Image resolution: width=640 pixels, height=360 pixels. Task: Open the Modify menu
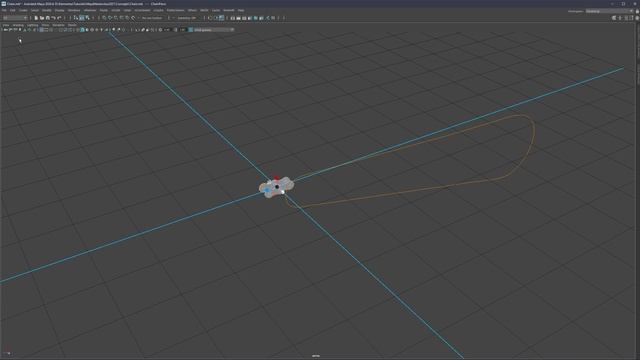click(x=47, y=10)
